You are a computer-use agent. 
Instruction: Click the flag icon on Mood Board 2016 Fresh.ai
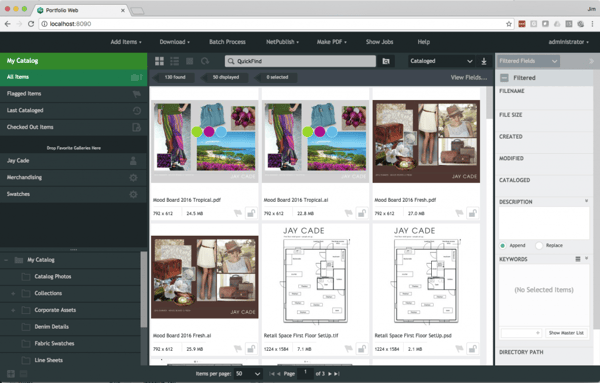pyautogui.click(x=238, y=349)
